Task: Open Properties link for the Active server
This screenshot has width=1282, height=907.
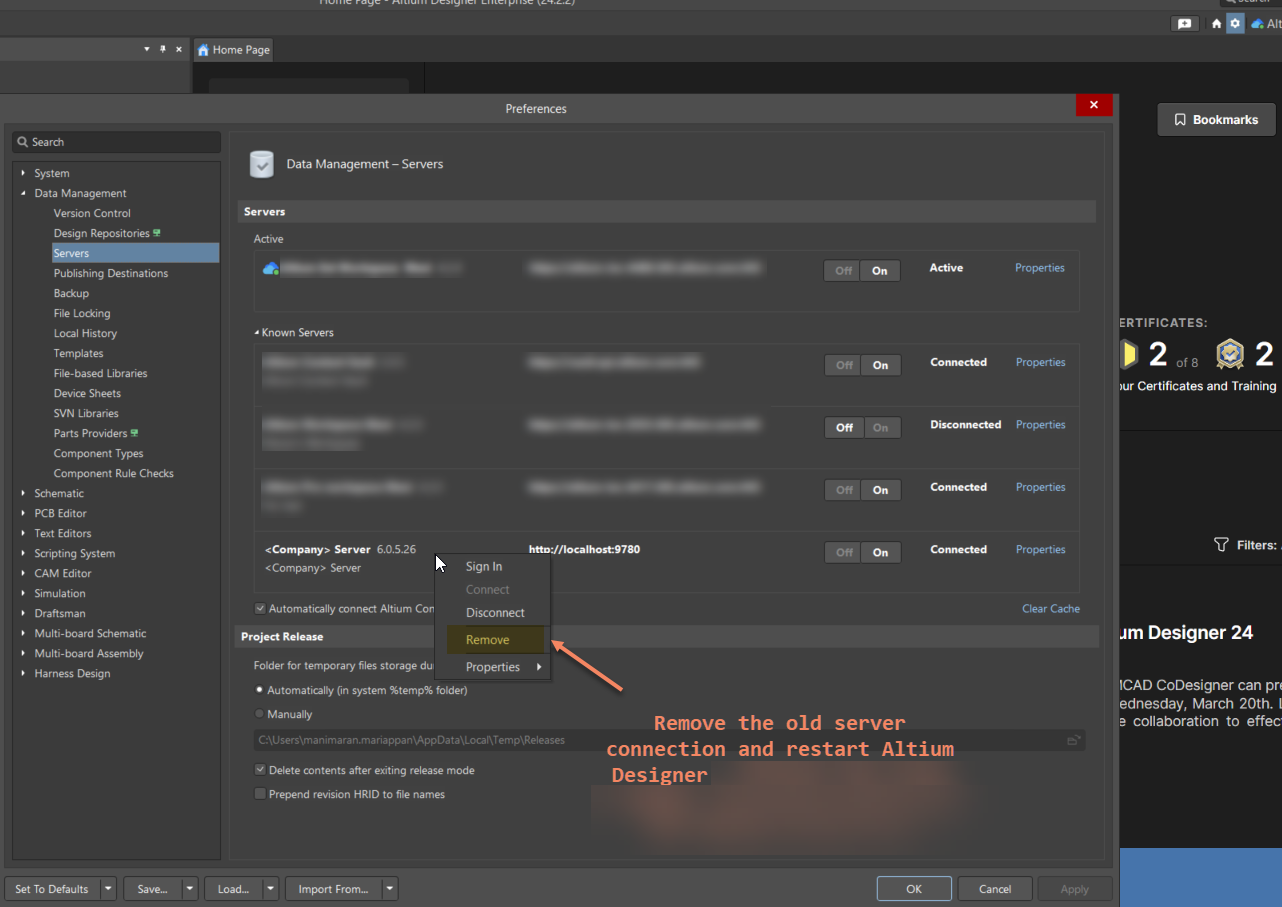Action: pos(1040,268)
